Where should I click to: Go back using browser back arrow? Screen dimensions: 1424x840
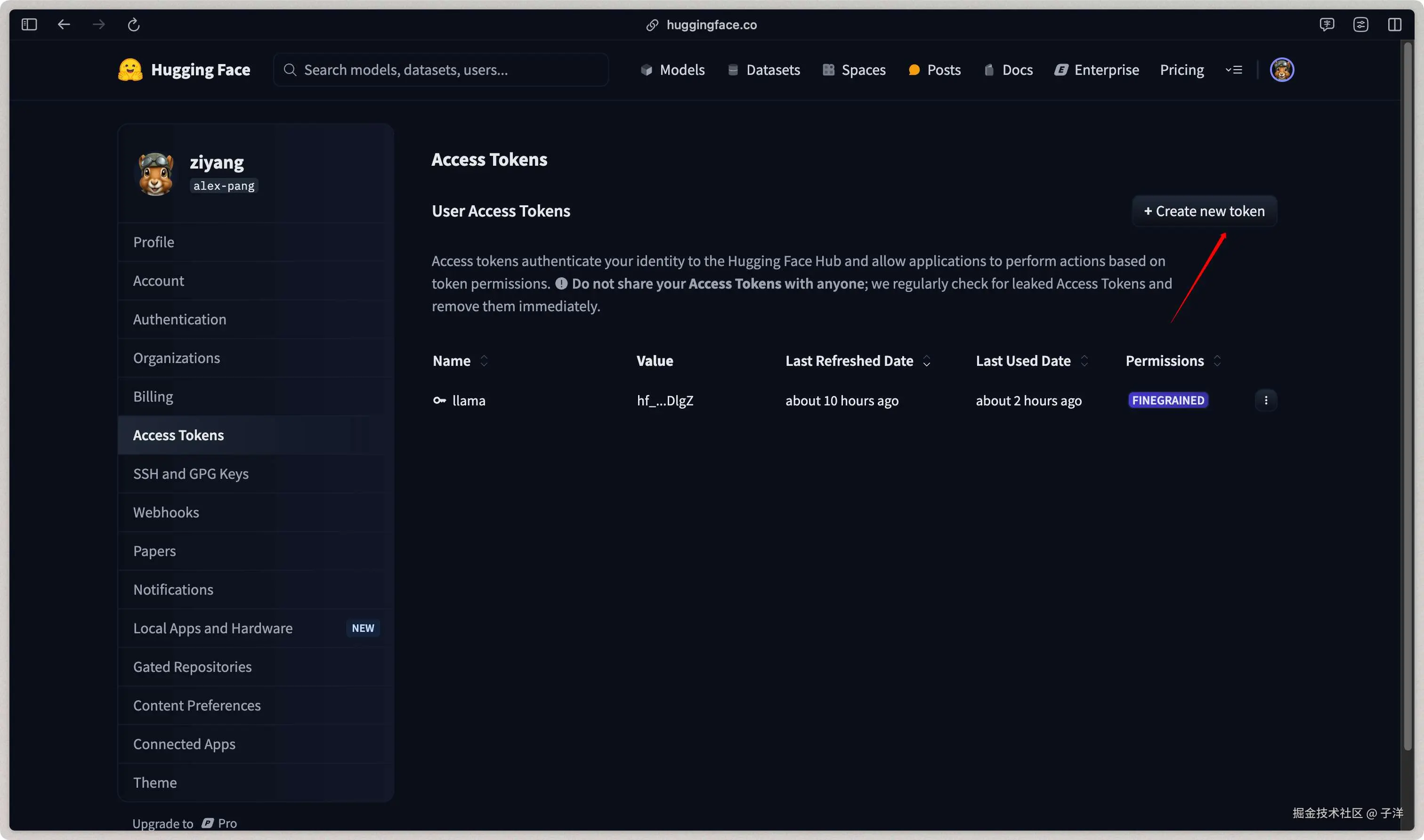(64, 24)
